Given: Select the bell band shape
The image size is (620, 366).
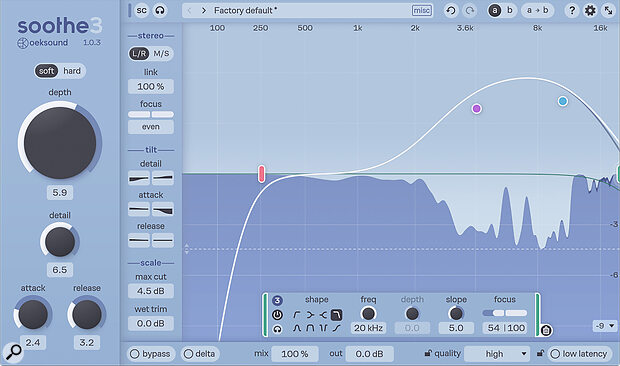Looking at the screenshot, I should (x=297, y=328).
